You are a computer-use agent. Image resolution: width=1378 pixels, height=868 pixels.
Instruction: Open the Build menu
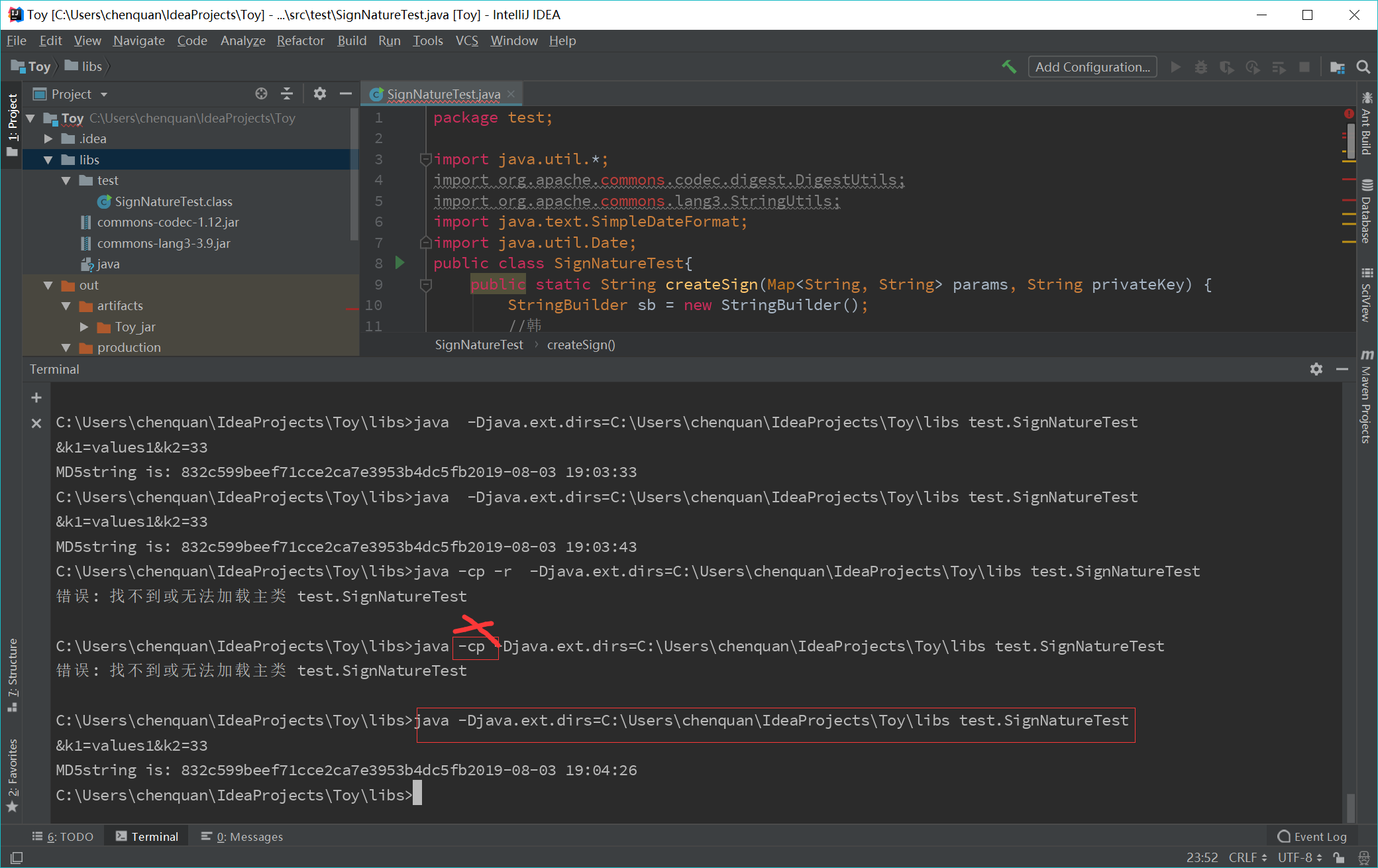(352, 40)
